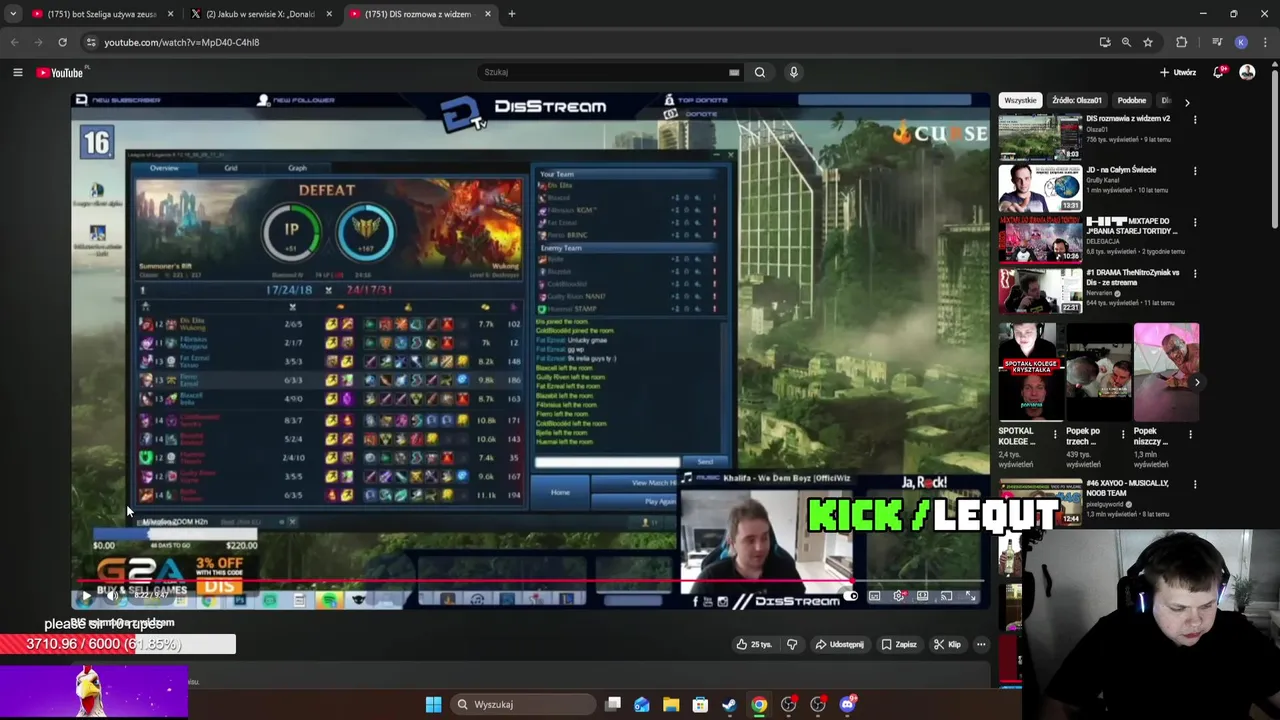Open options menu for JD - na Całym Świecie
This screenshot has width=1280, height=720.
1195,171
